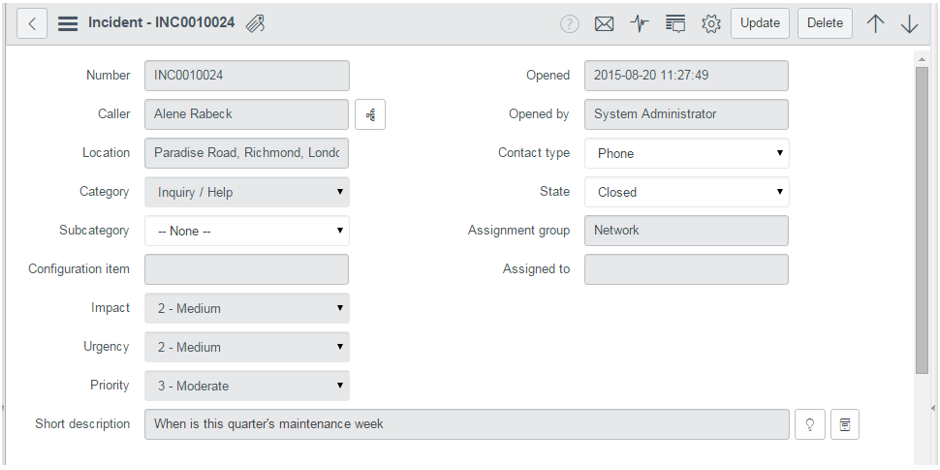This screenshot has height=470, width=940.
Task: Click the help question mark icon
Action: (569, 24)
